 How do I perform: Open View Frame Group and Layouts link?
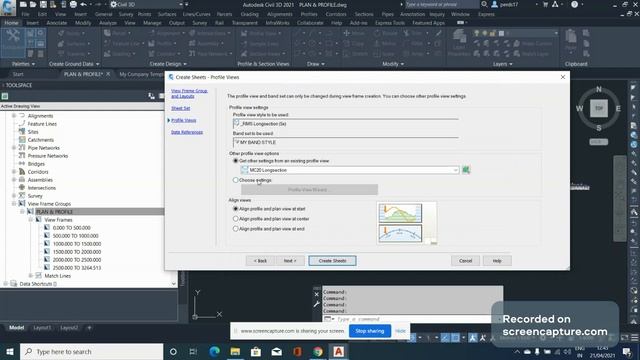189,93
